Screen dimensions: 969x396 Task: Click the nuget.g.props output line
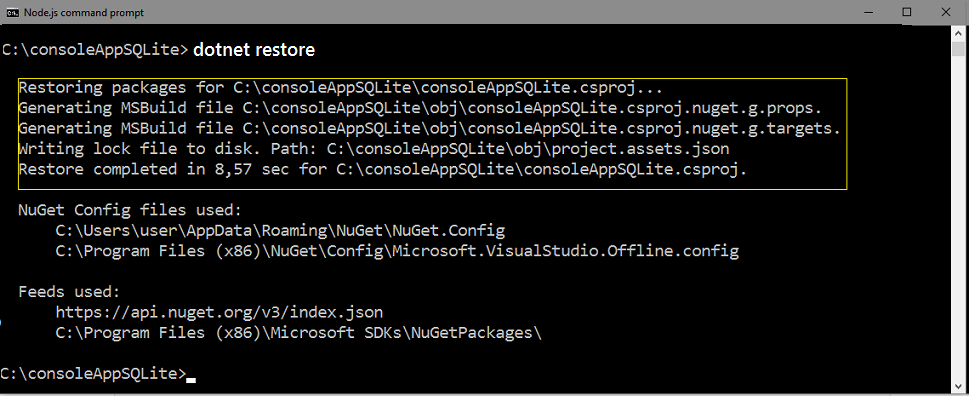pos(420,107)
